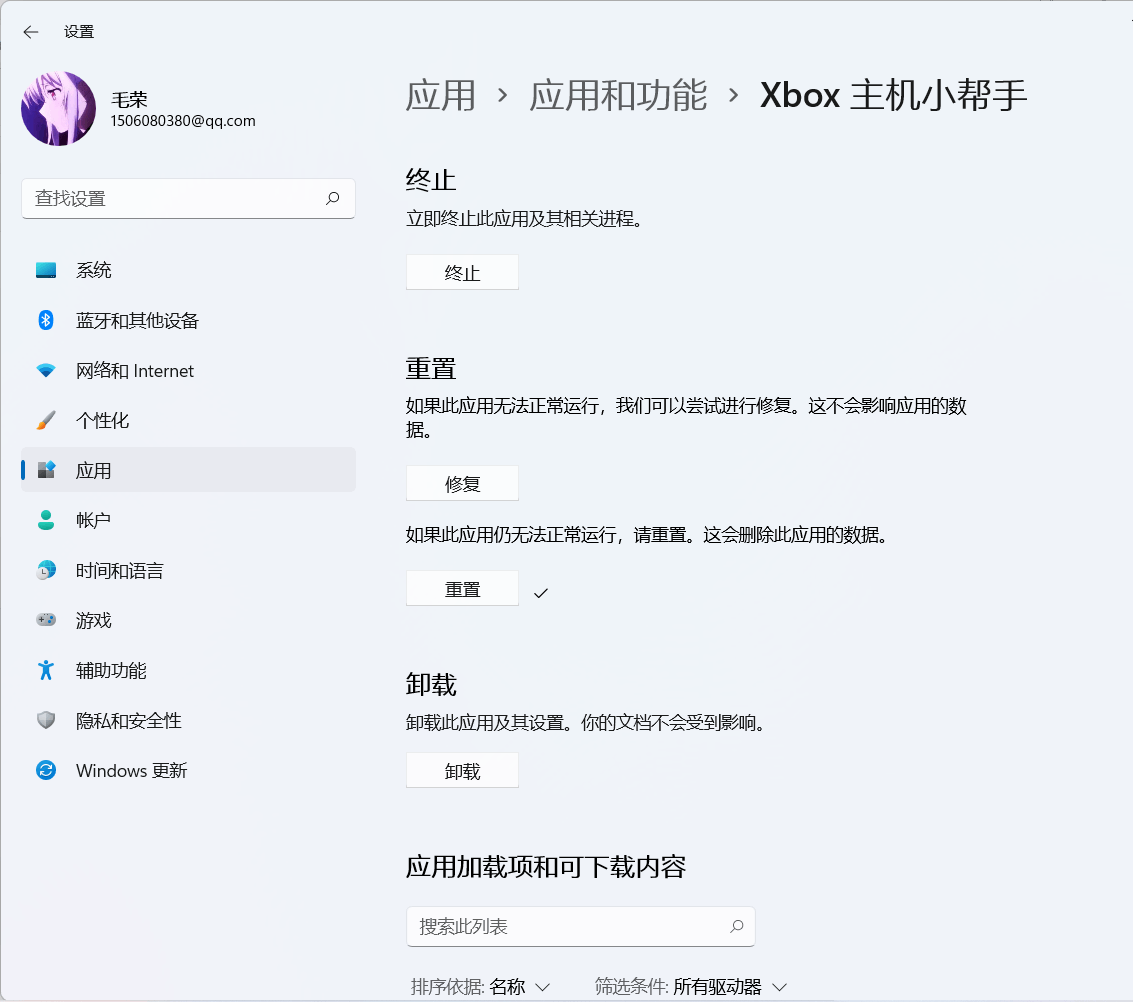This screenshot has height=1002, width=1133.
Task: Open 时间和语言 settings
Action: (x=188, y=570)
